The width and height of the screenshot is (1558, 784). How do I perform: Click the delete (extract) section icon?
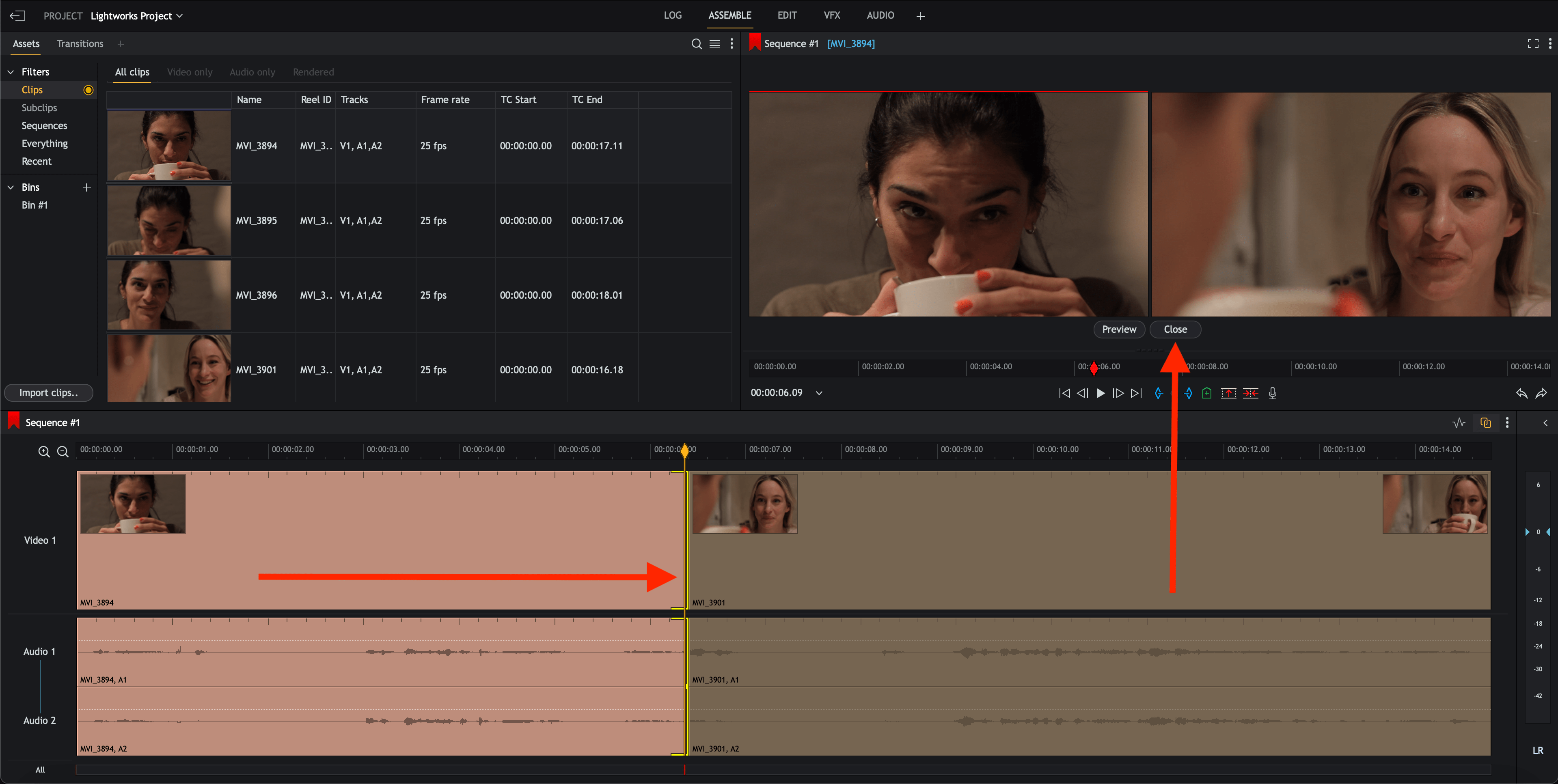[1251, 393]
